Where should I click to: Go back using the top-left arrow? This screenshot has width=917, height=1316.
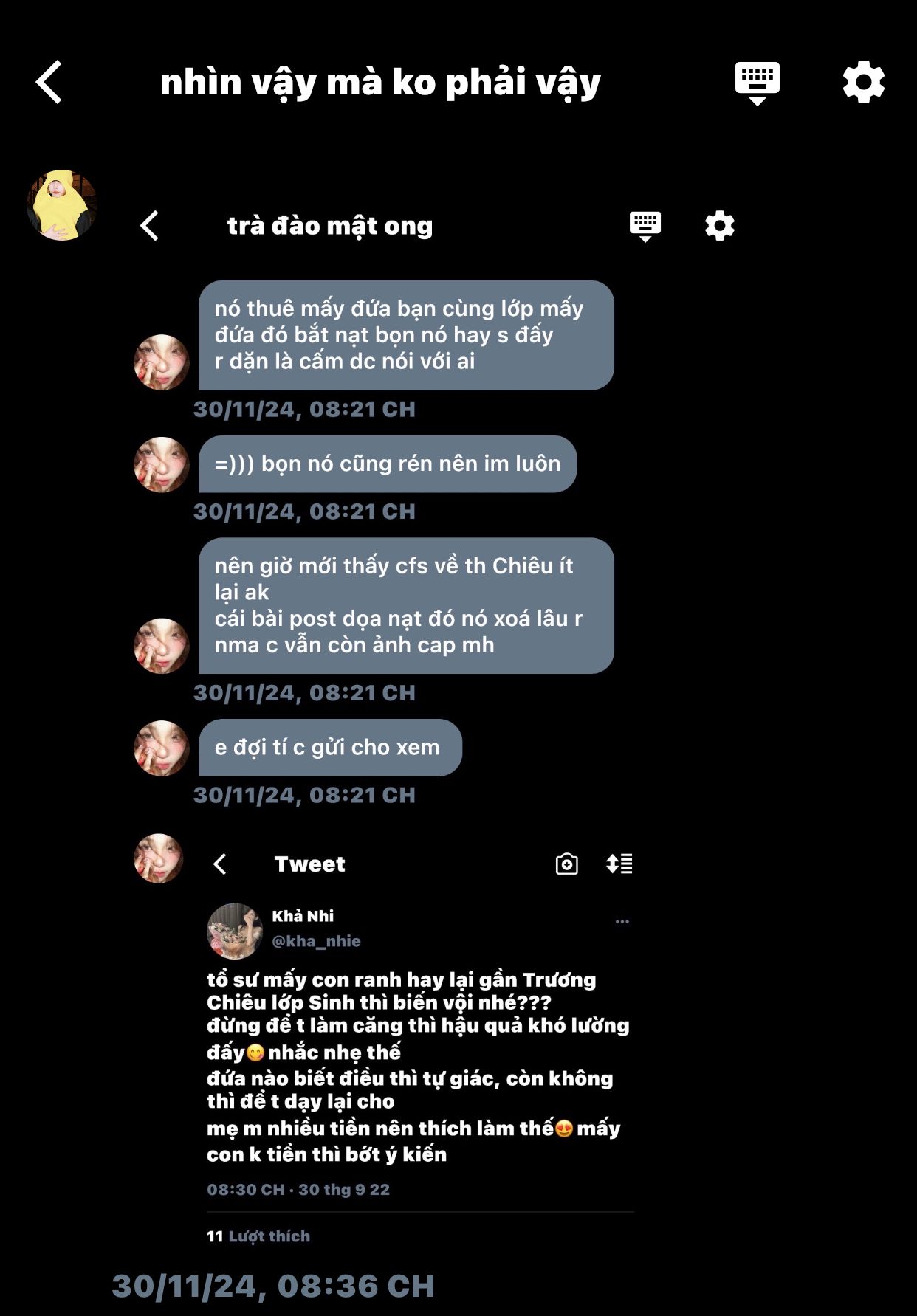pos(49,82)
